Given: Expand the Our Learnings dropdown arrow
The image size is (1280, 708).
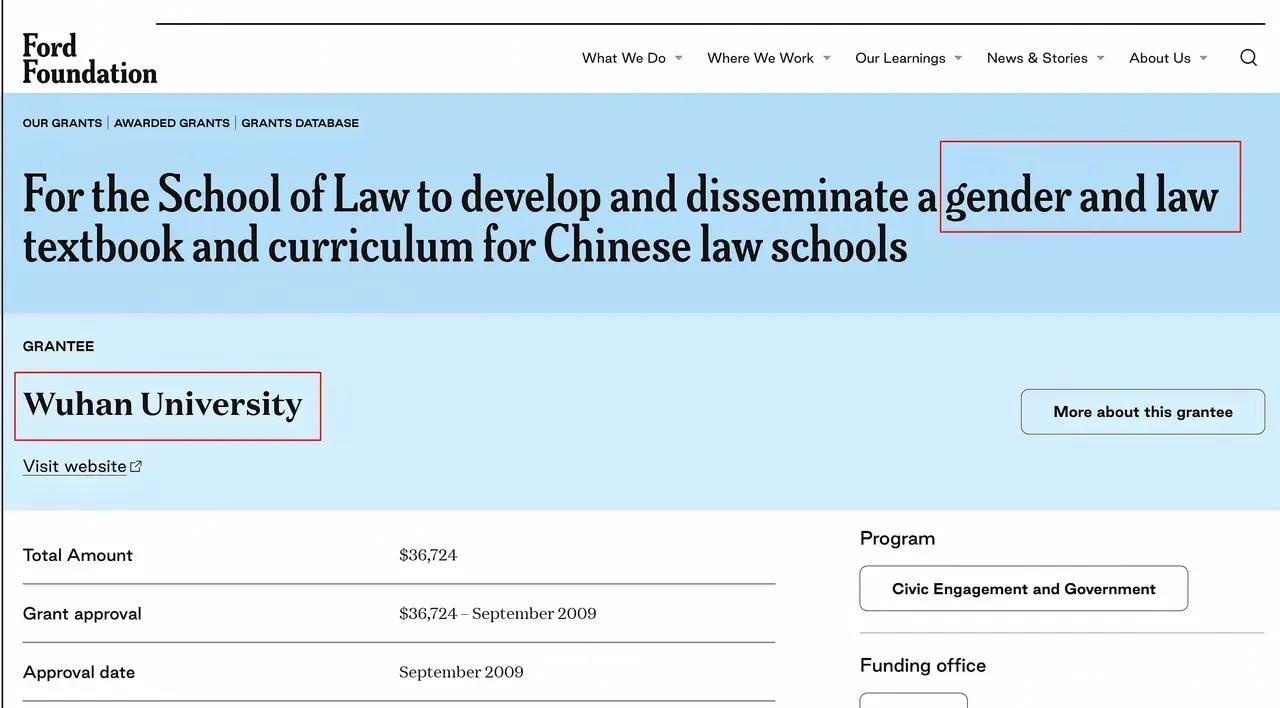Looking at the screenshot, I should pyautogui.click(x=958, y=58).
